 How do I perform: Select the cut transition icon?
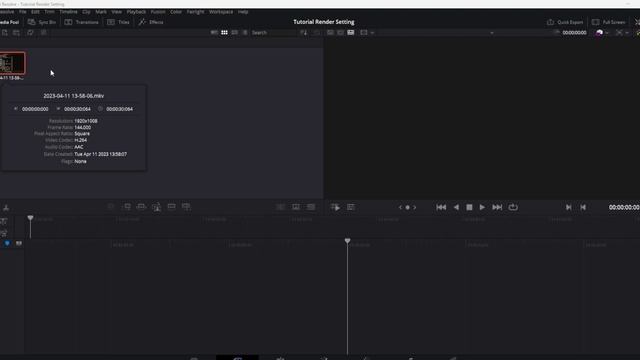point(280,207)
